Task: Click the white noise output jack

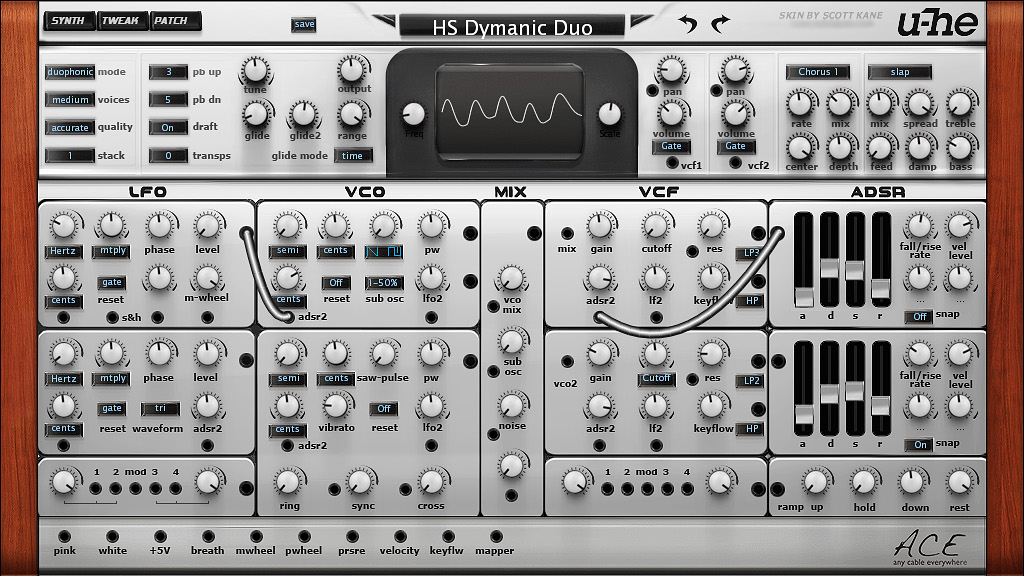Action: 112,536
